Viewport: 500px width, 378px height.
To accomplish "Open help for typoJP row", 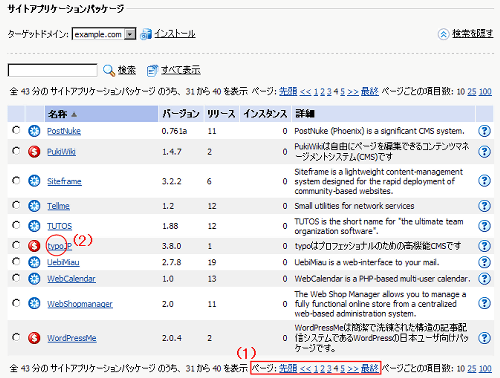I will 484,246.
